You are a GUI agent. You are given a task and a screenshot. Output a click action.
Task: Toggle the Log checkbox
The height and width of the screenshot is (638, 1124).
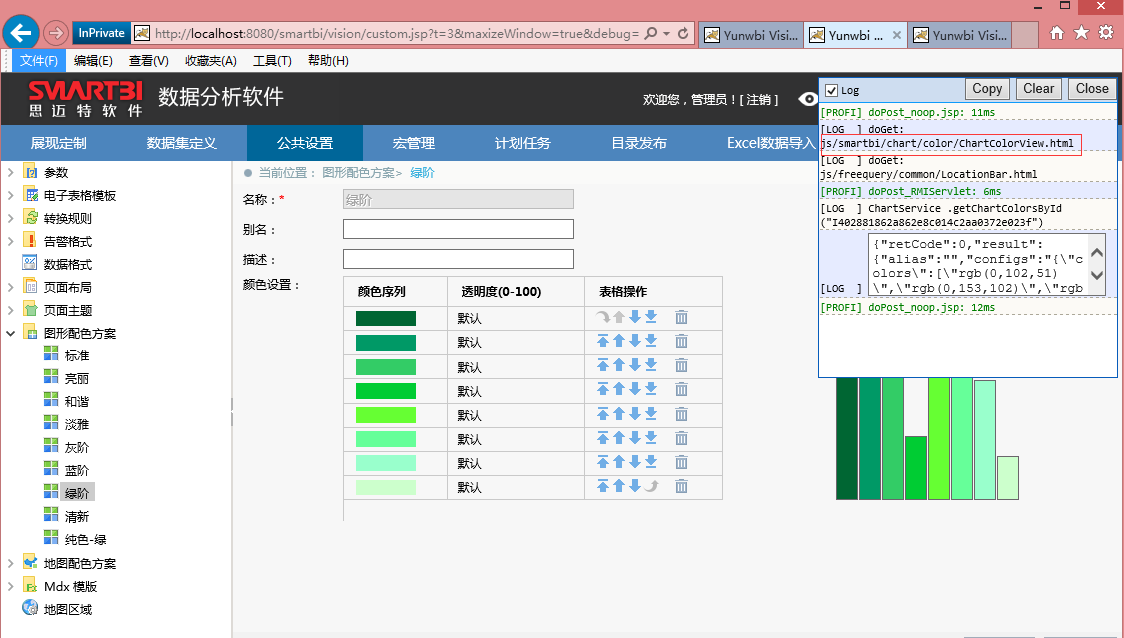point(832,90)
